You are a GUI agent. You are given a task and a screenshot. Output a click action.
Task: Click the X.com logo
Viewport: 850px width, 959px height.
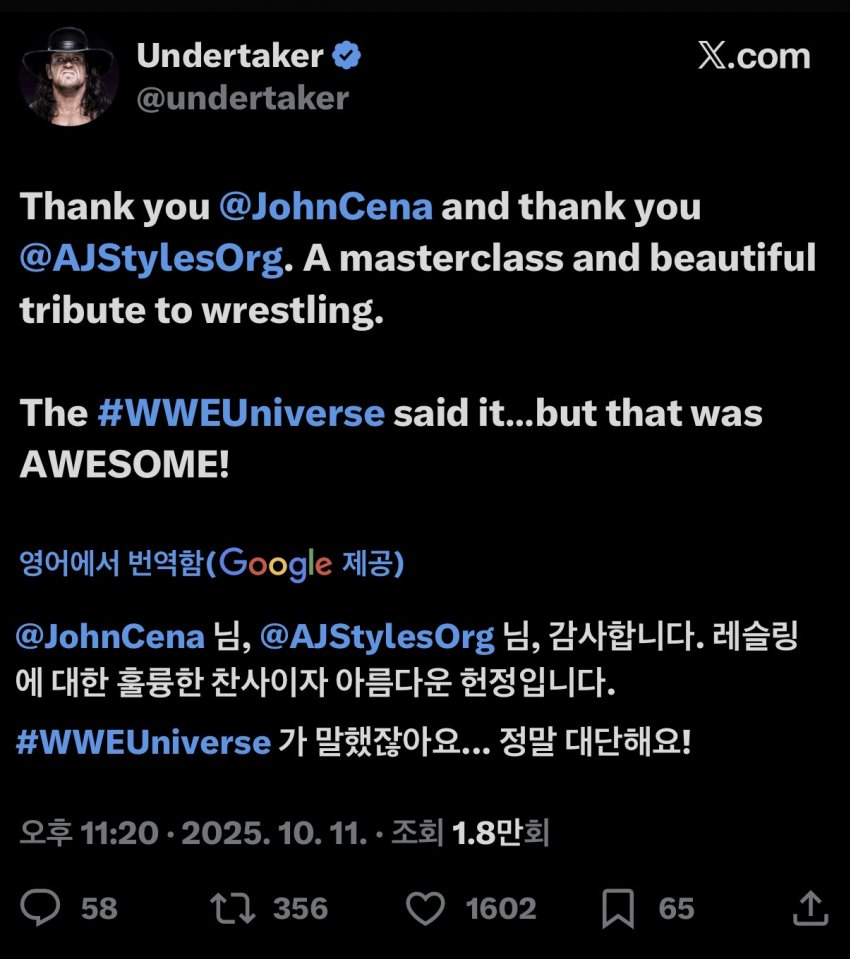click(753, 56)
